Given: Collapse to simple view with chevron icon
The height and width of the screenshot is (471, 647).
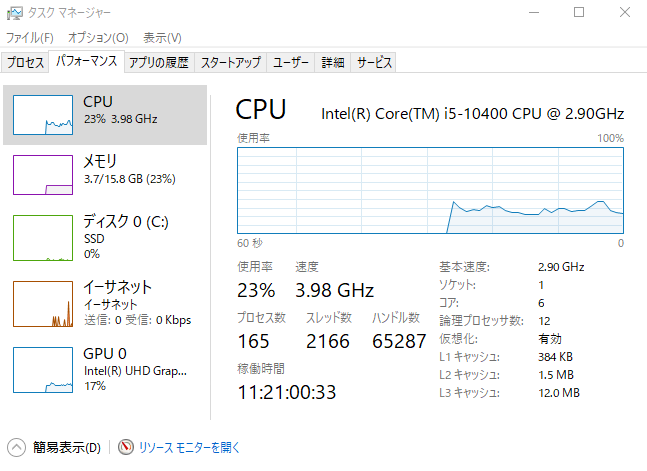Looking at the screenshot, I should (x=16, y=447).
